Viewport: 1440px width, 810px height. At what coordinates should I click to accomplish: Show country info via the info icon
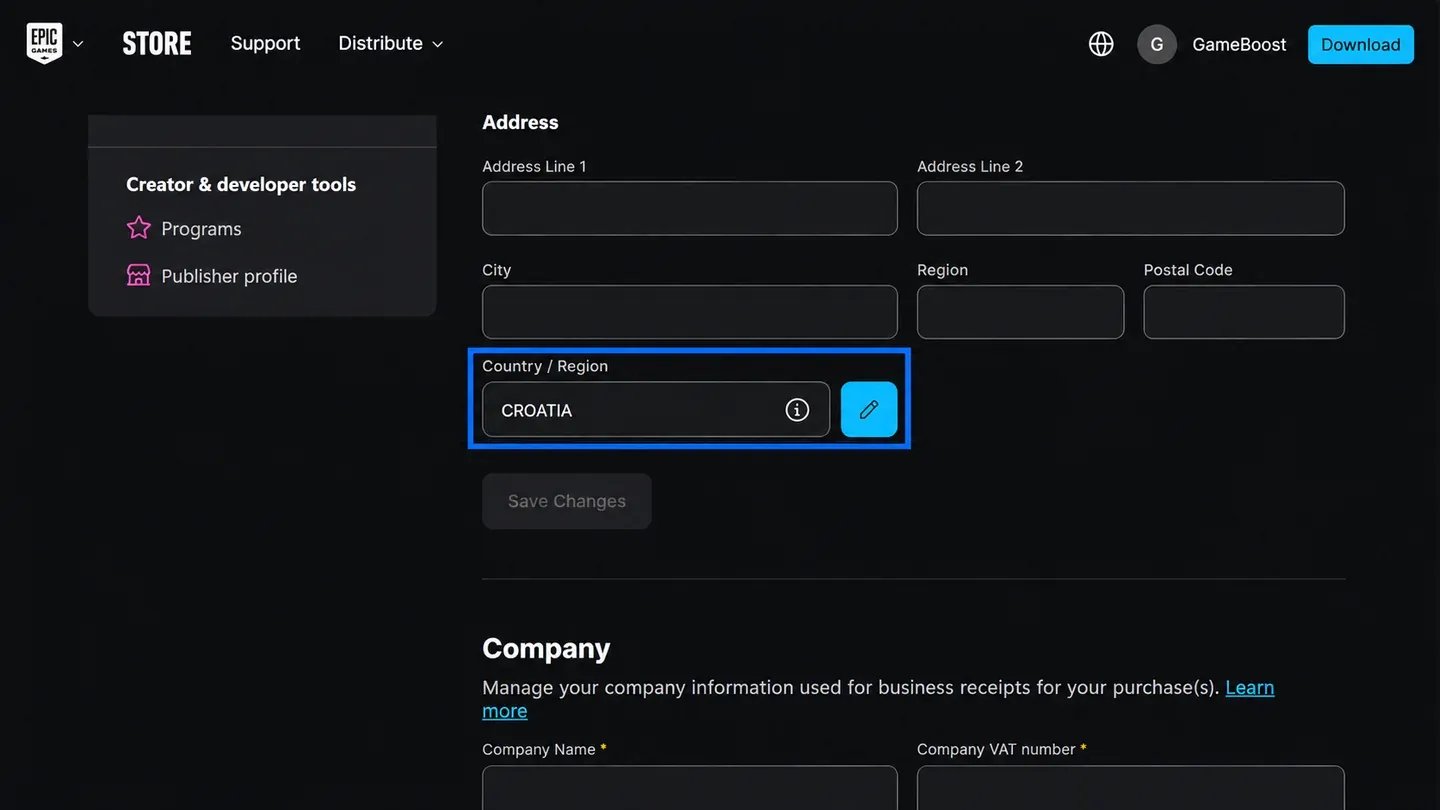tap(797, 409)
